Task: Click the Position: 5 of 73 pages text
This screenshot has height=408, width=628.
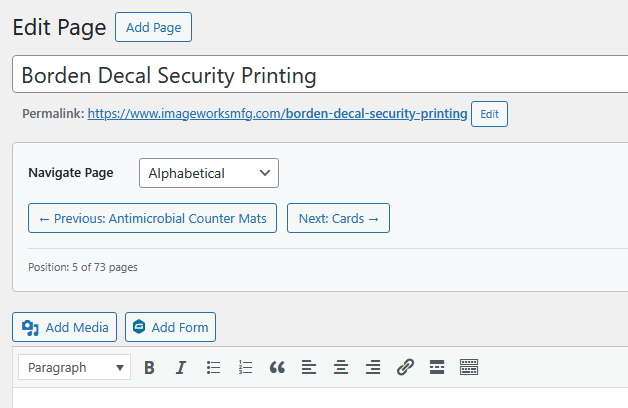Action: [x=83, y=267]
